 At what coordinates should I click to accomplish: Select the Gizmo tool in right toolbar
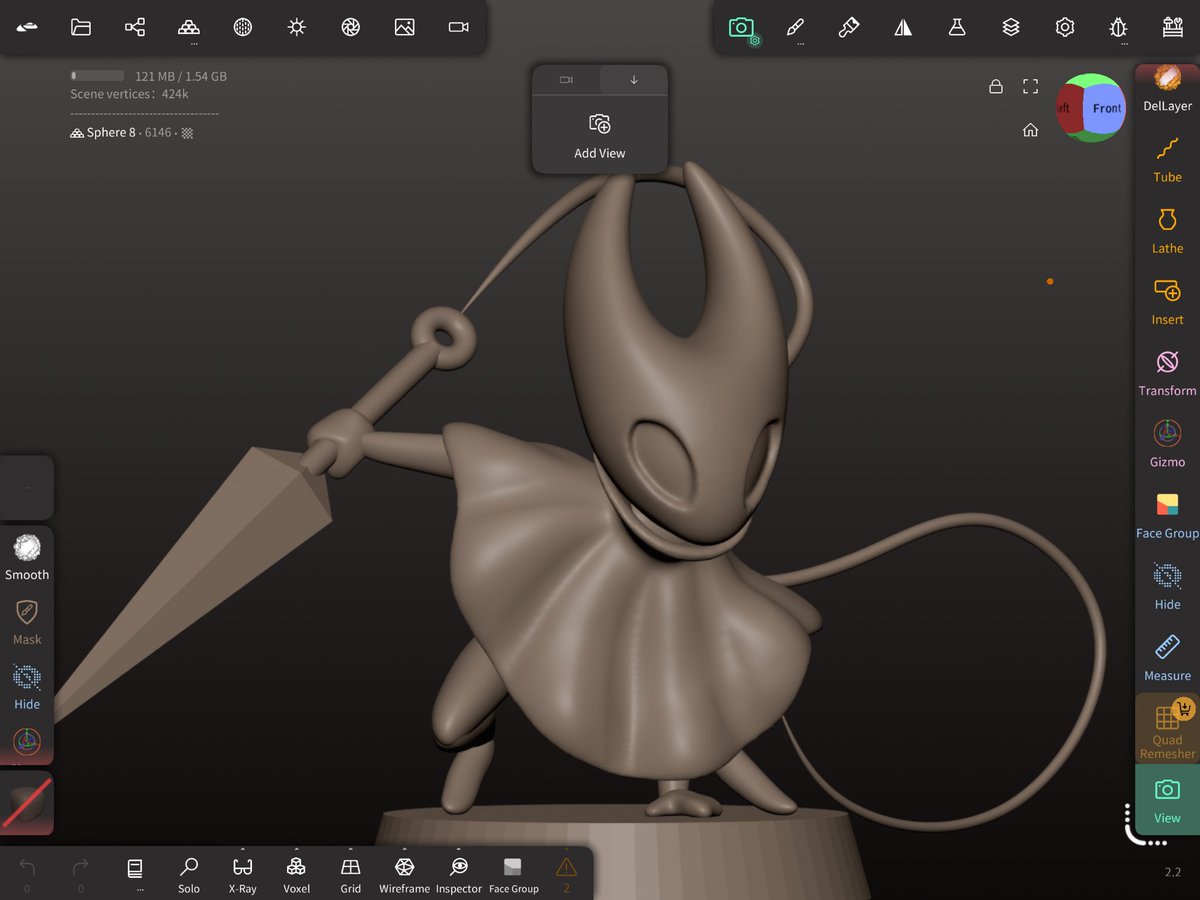point(1167,443)
